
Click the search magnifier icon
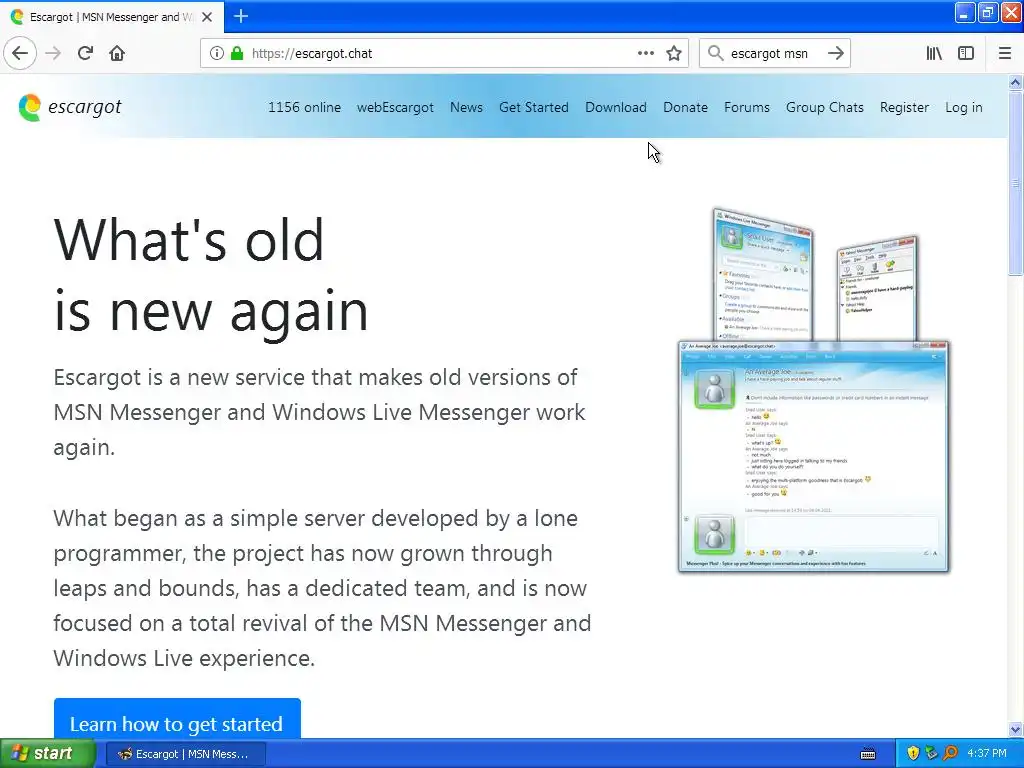(716, 54)
